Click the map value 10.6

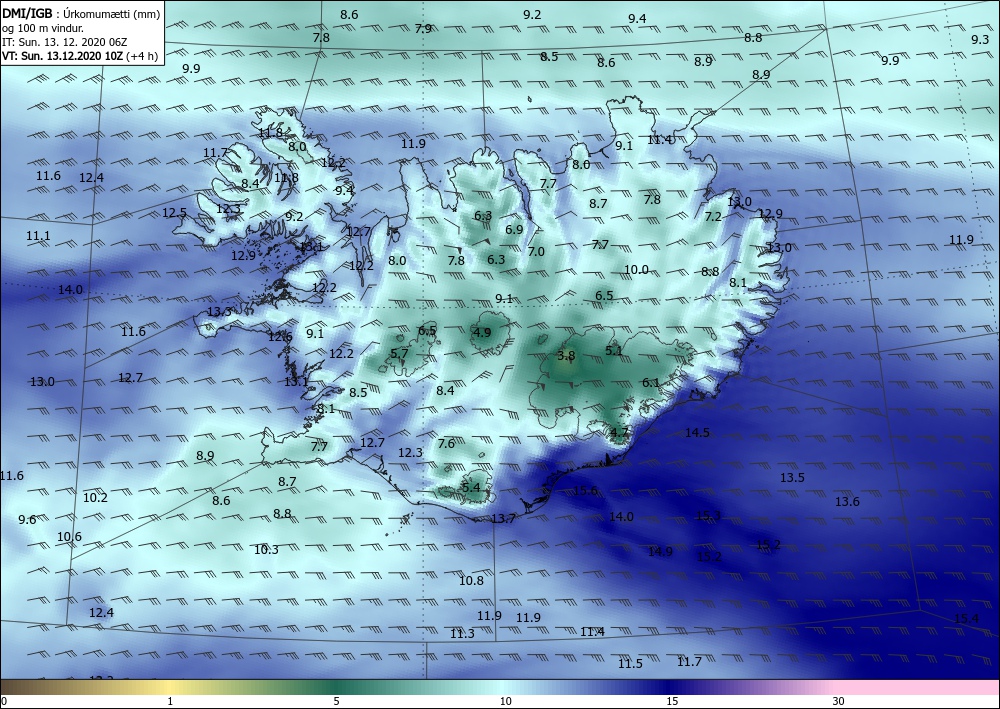point(69,537)
